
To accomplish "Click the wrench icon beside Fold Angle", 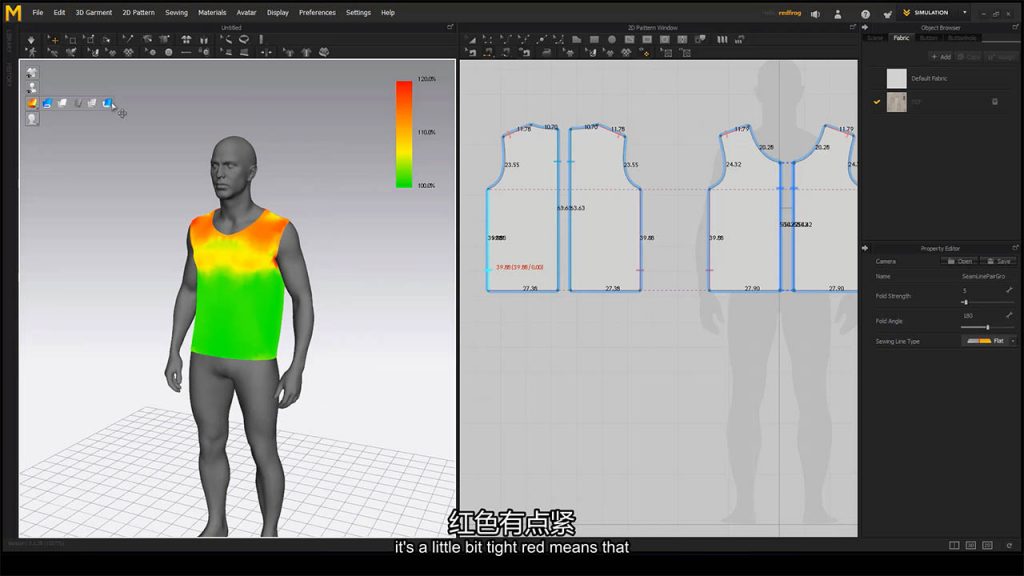I will pyautogui.click(x=1009, y=315).
